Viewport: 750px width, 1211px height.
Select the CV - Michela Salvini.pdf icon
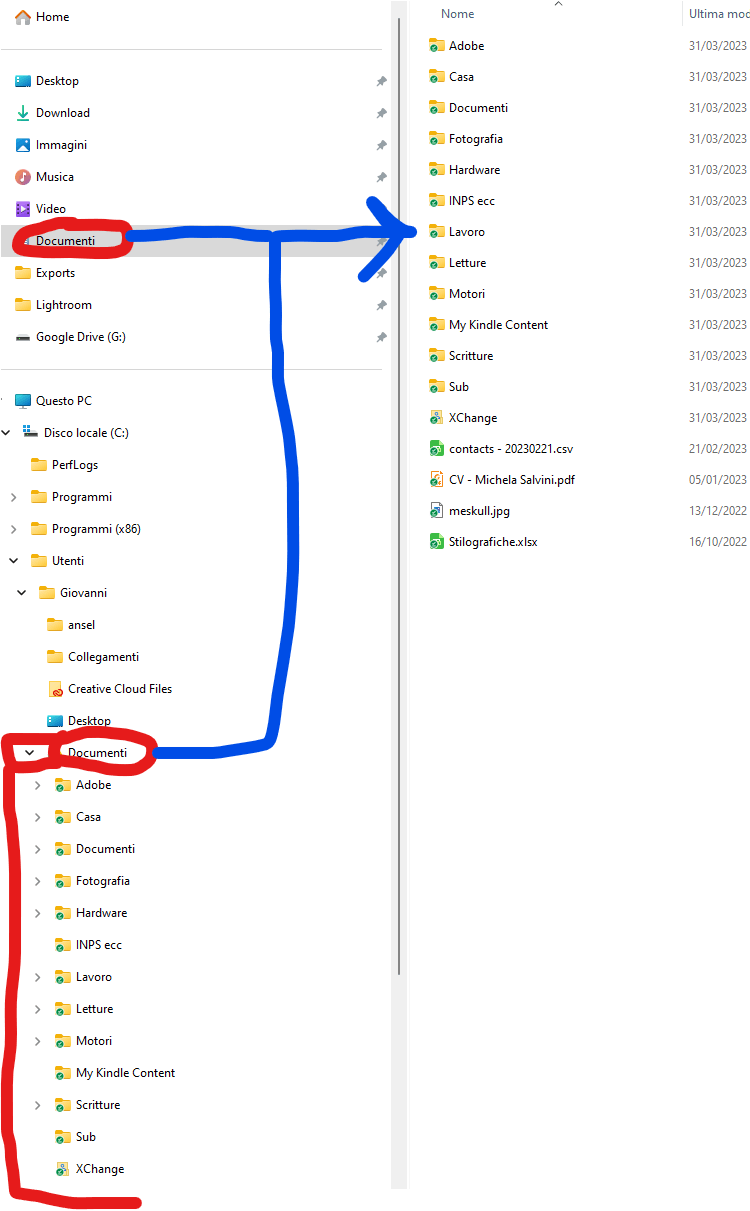pos(436,480)
